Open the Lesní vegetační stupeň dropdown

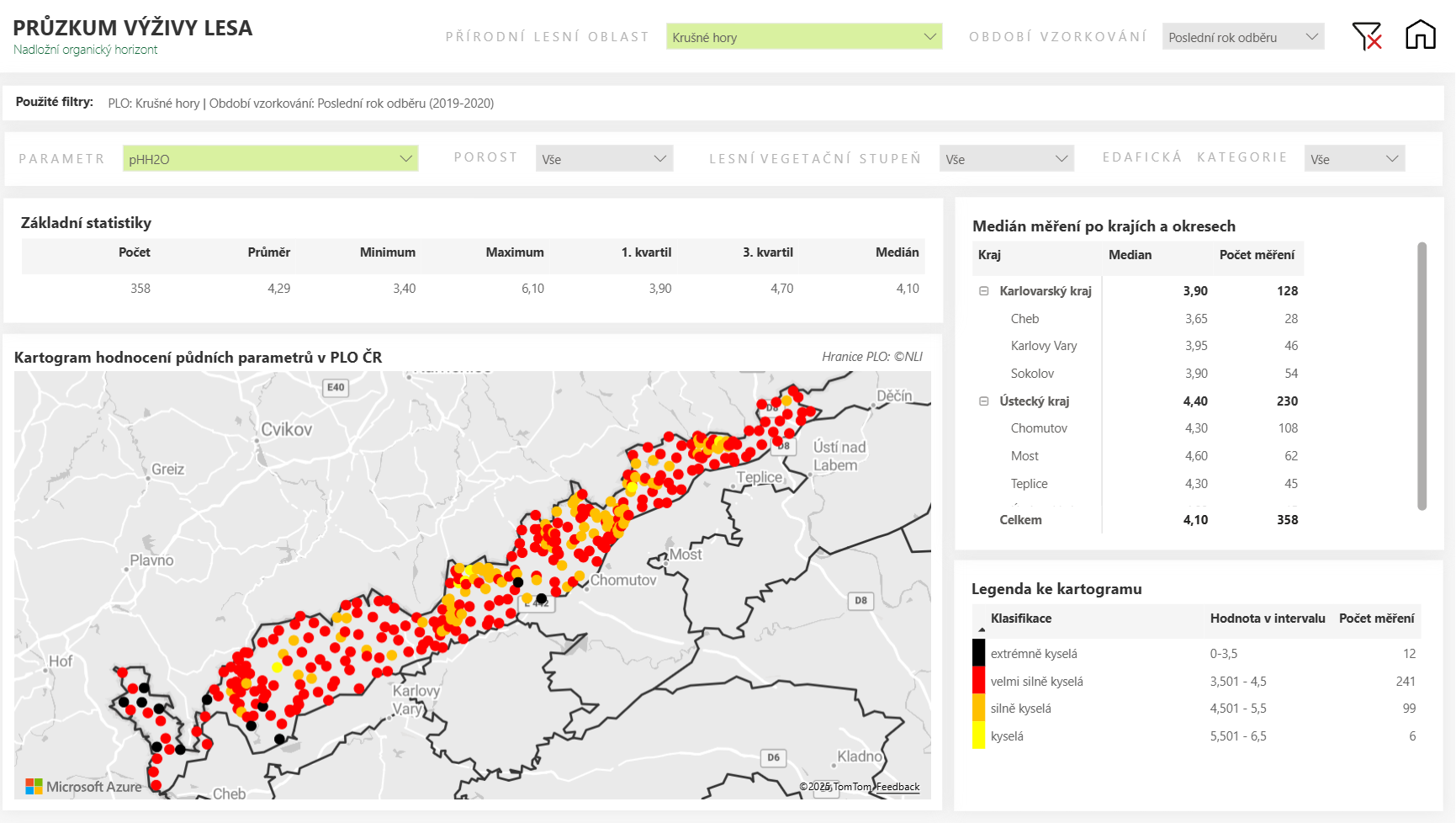tap(1007, 158)
